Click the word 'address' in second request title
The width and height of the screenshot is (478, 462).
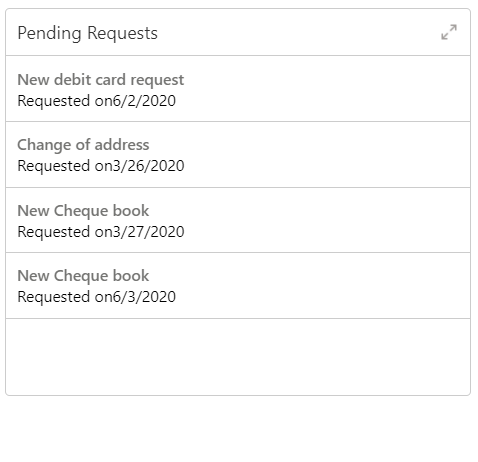[x=122, y=145]
